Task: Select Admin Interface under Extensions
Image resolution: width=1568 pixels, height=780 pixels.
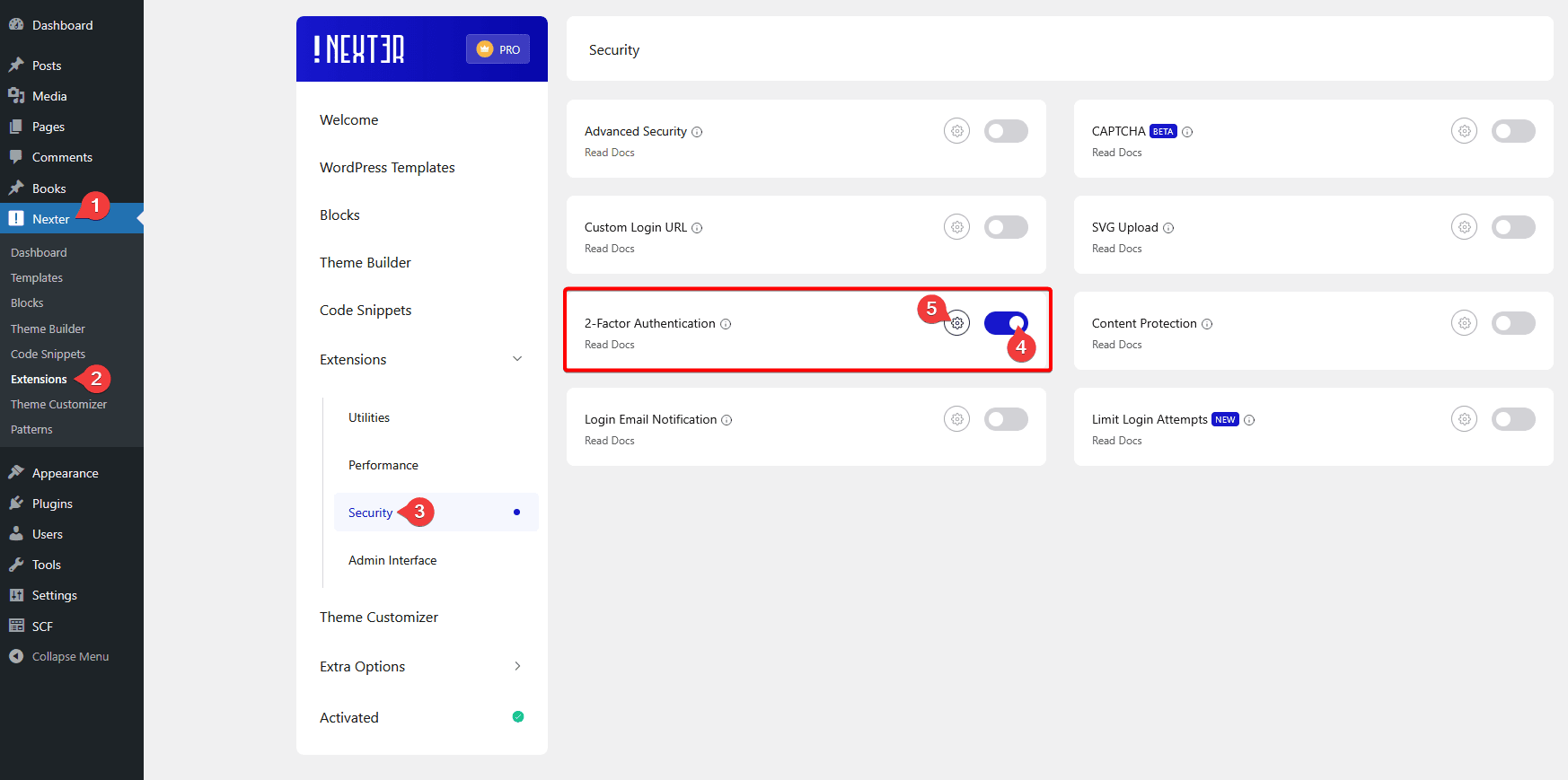Action: [392, 560]
